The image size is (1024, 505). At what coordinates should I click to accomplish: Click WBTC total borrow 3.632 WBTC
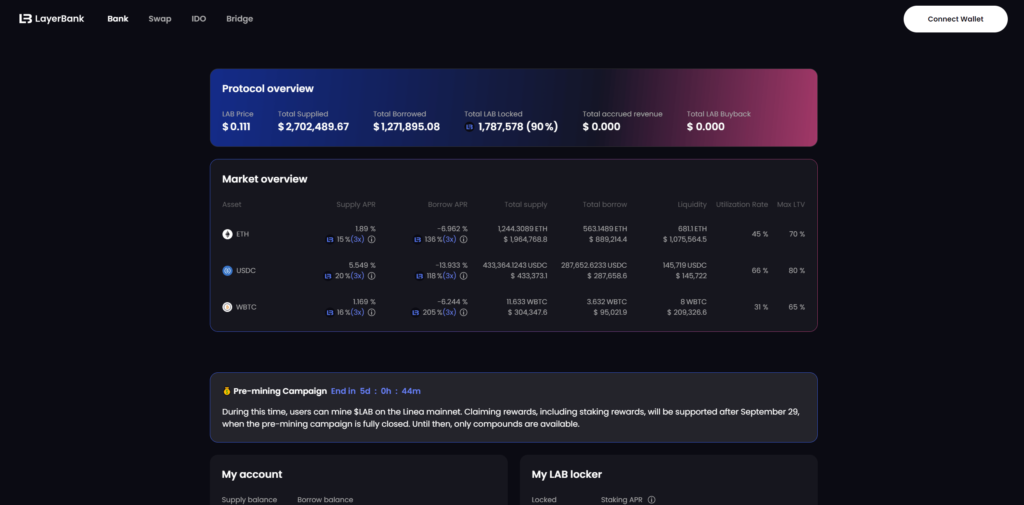point(606,302)
